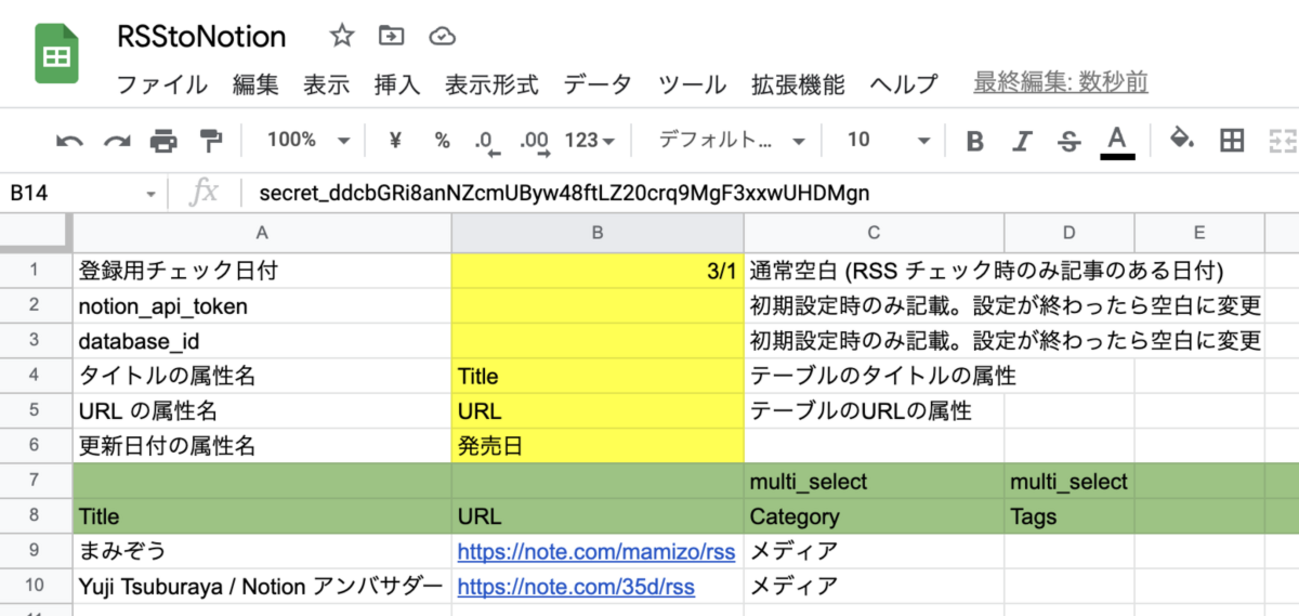
Task: Open the 拡張機能 menu
Action: (x=798, y=85)
